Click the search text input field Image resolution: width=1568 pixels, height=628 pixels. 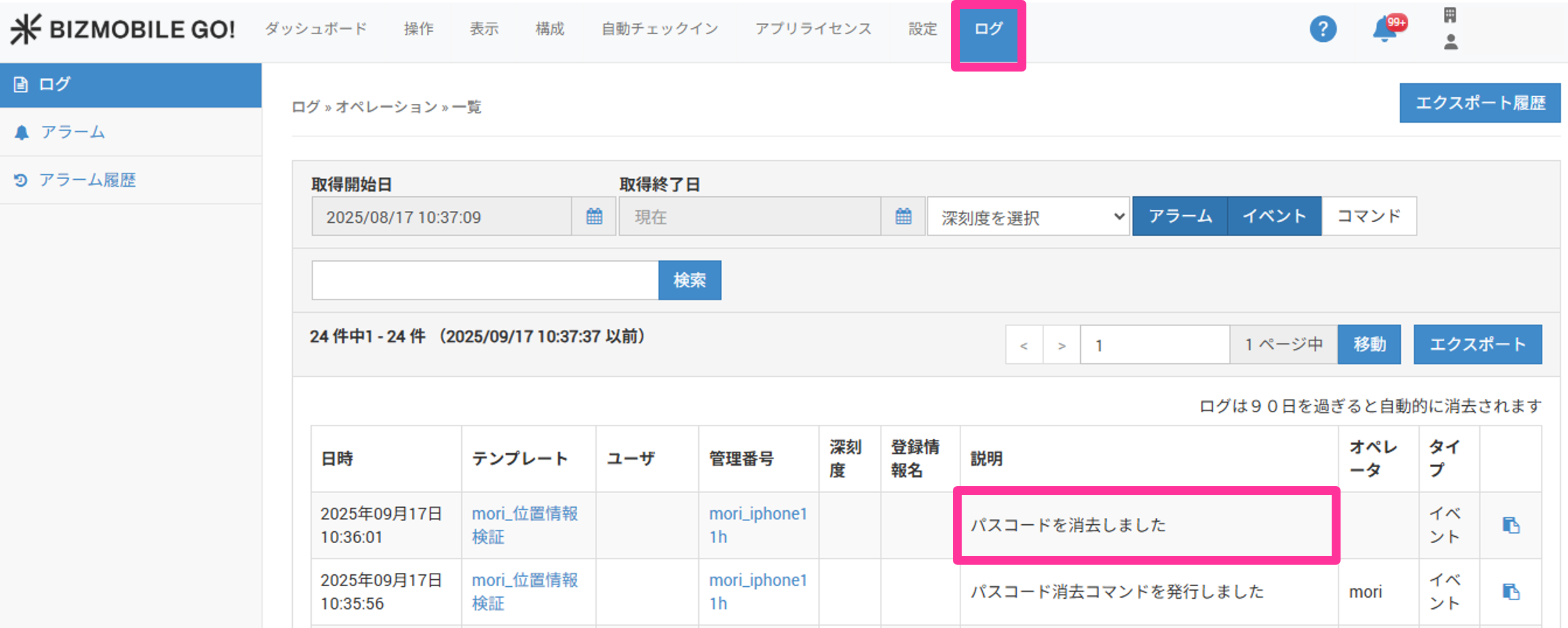click(x=485, y=280)
